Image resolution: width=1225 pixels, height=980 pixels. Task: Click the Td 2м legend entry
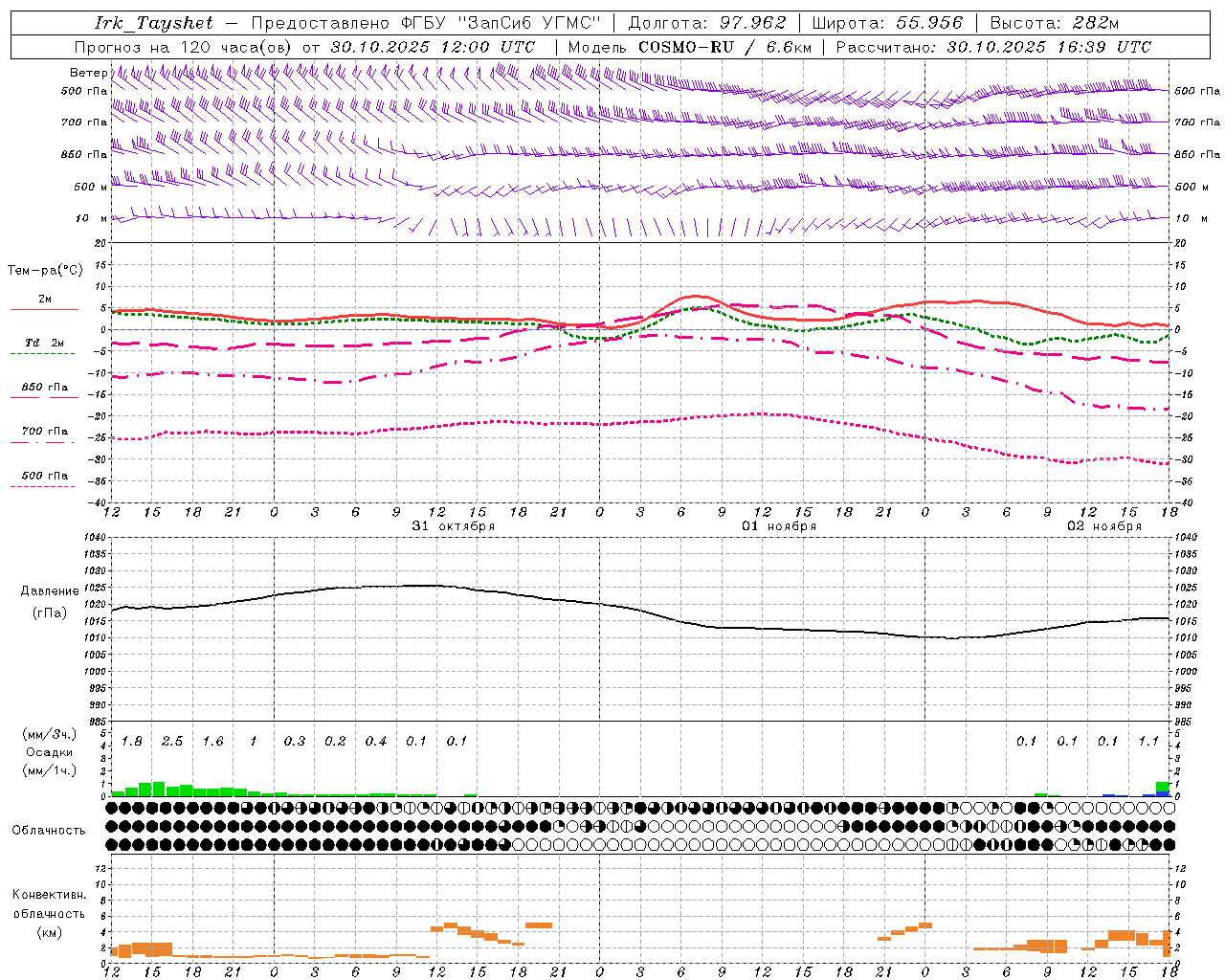(x=45, y=343)
